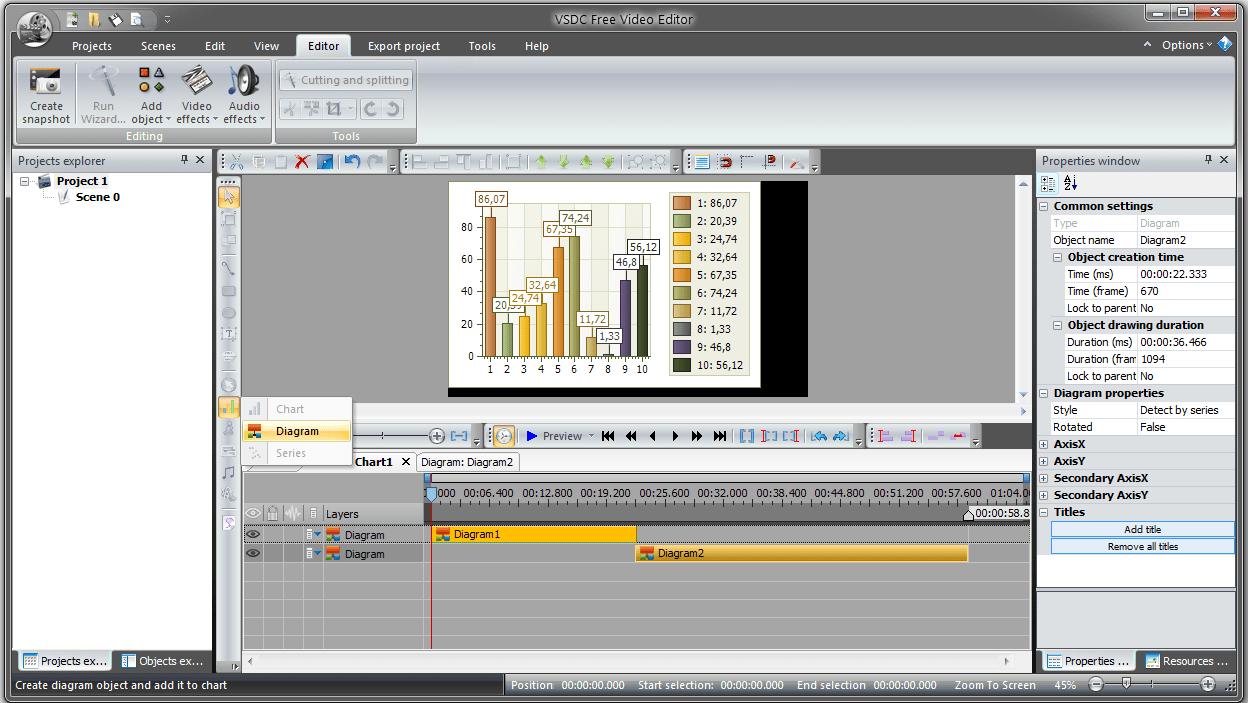Image resolution: width=1248 pixels, height=703 pixels.
Task: Open the Options dropdown
Action: pos(1187,45)
